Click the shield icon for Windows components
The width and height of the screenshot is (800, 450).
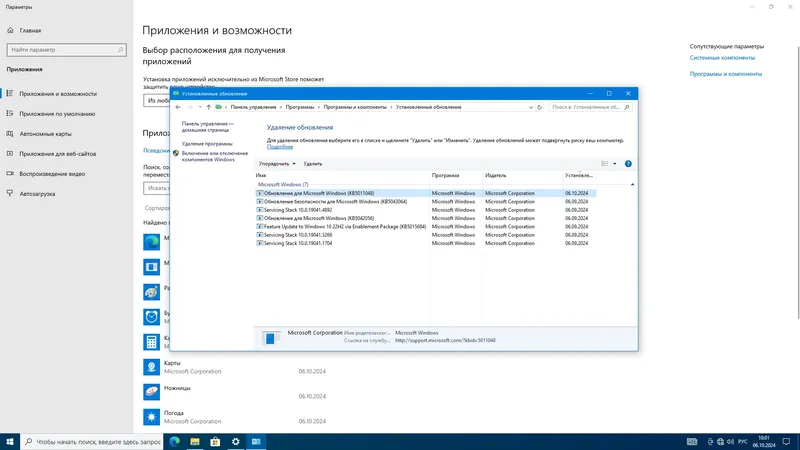coord(176,153)
